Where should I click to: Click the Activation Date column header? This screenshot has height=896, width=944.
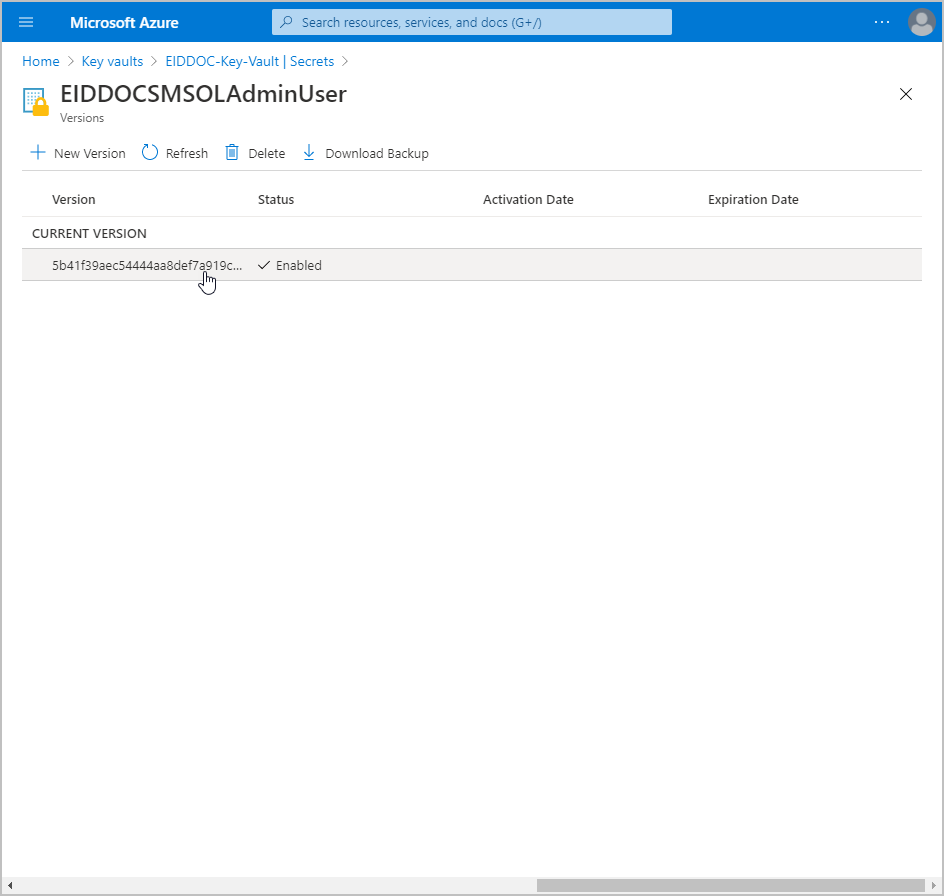point(528,199)
